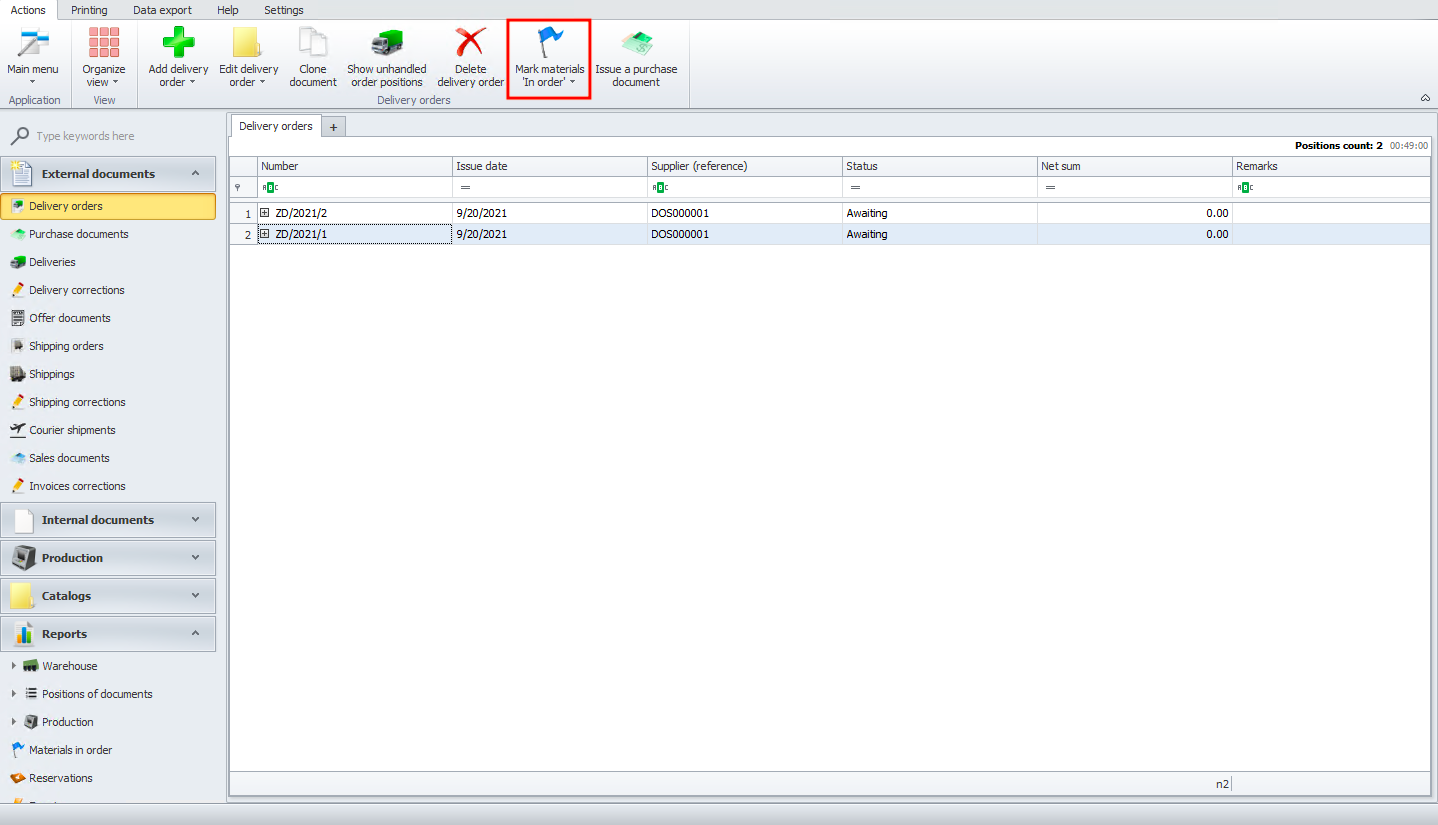The width and height of the screenshot is (1438, 825).
Task: Click Issue date filter cell
Action: point(550,187)
